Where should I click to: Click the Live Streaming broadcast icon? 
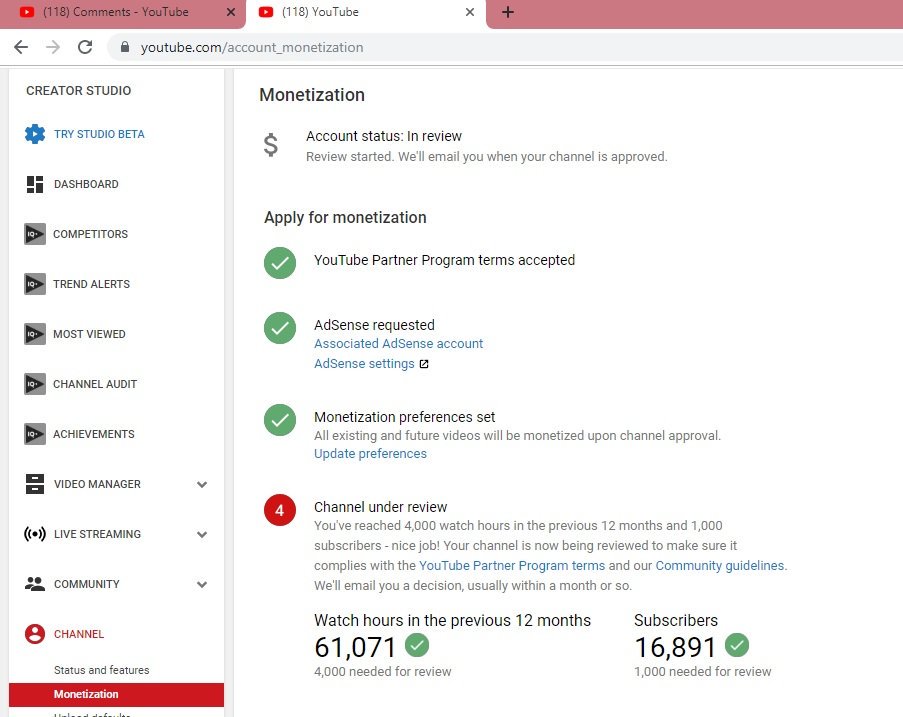(35, 534)
